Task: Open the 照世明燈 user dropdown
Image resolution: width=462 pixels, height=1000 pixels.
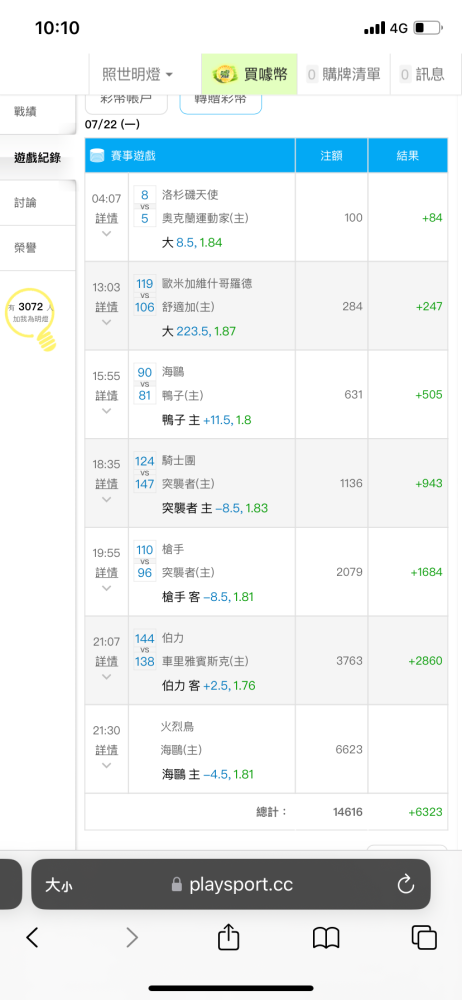Action: click(138, 74)
